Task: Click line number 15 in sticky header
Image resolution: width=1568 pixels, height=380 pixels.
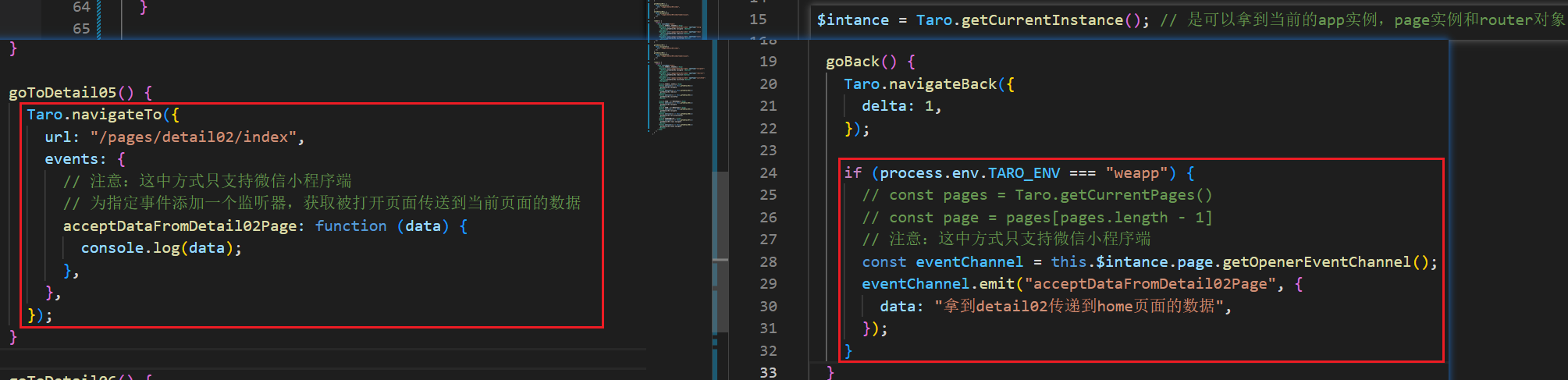Action: 758,20
